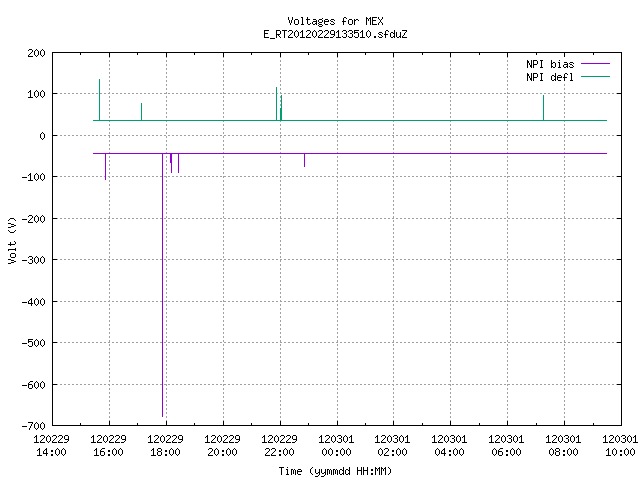Click the y-axis value 200

coord(36,53)
